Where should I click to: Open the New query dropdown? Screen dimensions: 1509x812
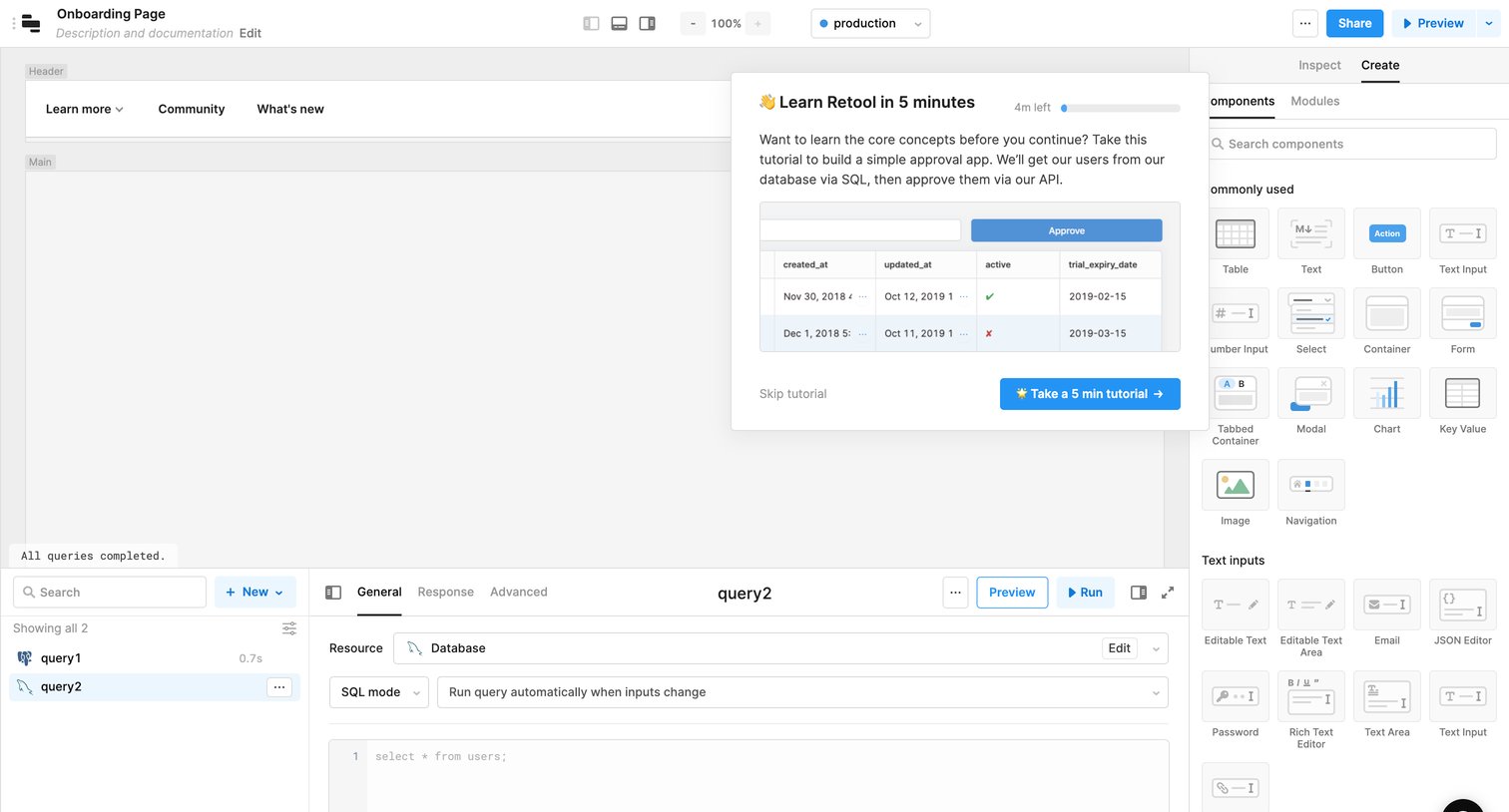(x=255, y=592)
